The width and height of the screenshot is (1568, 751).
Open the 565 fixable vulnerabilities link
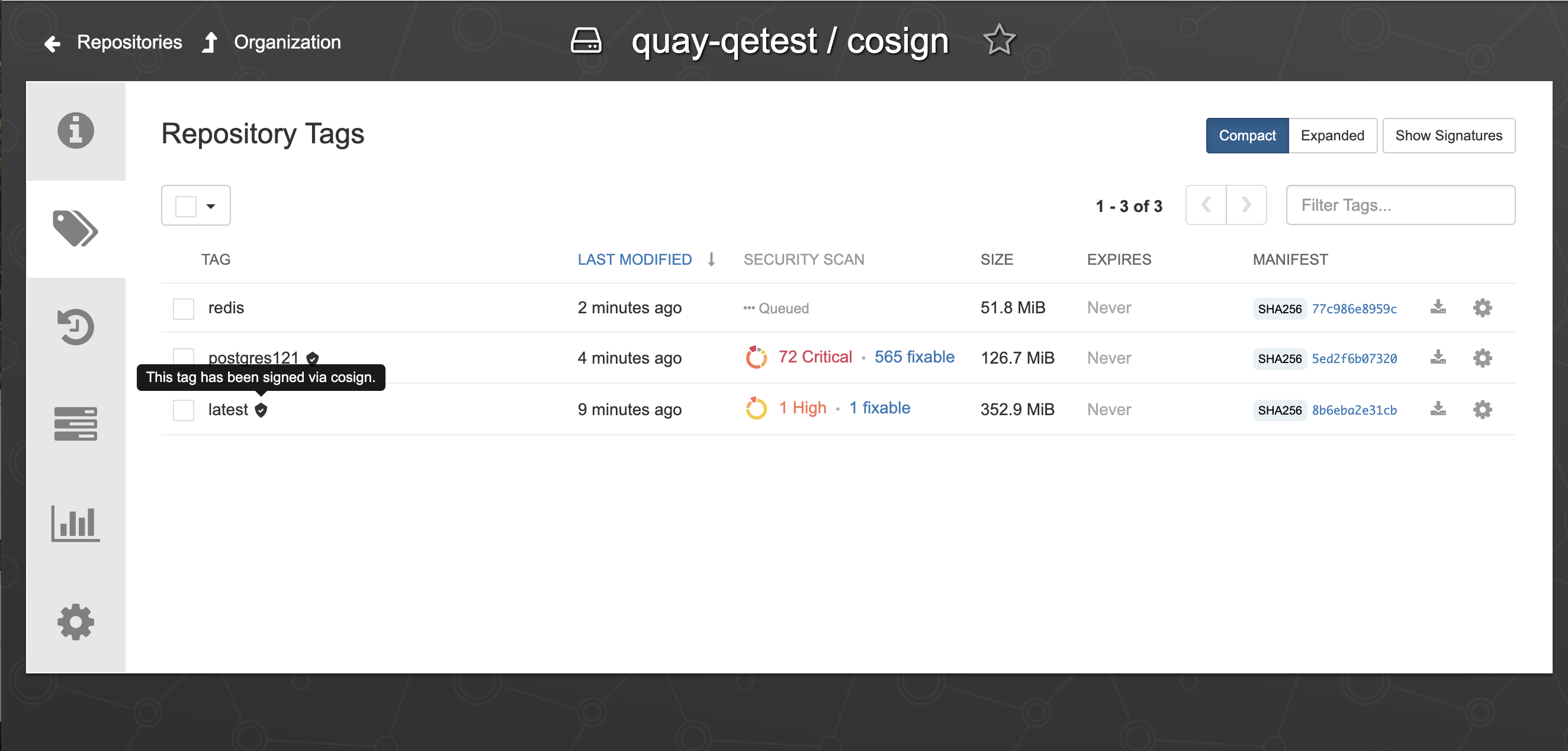914,357
